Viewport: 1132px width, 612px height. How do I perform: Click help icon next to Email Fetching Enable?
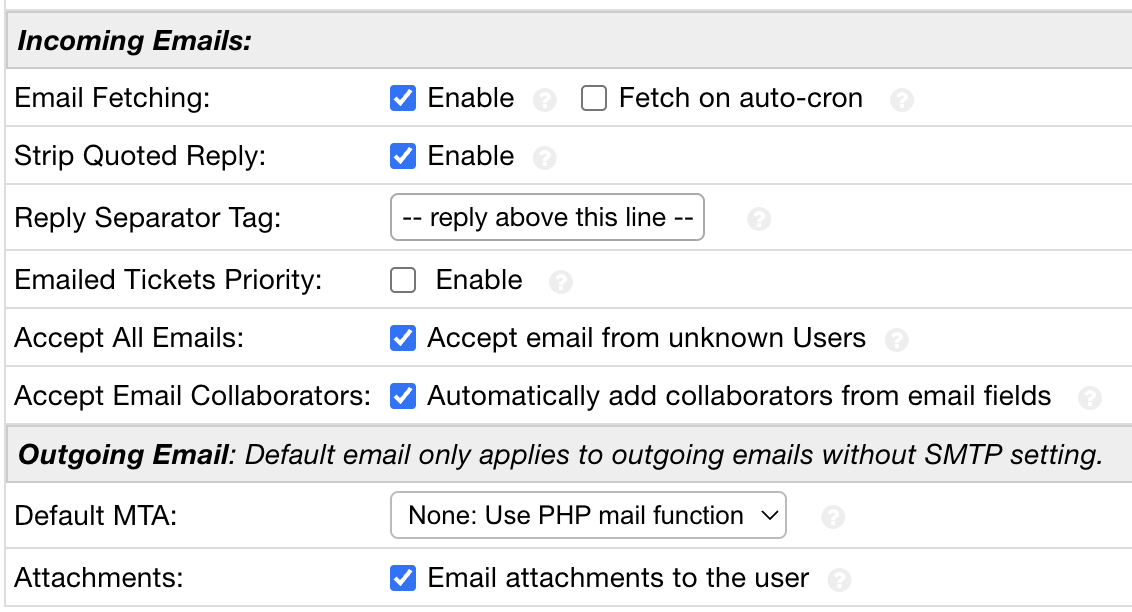coord(544,100)
